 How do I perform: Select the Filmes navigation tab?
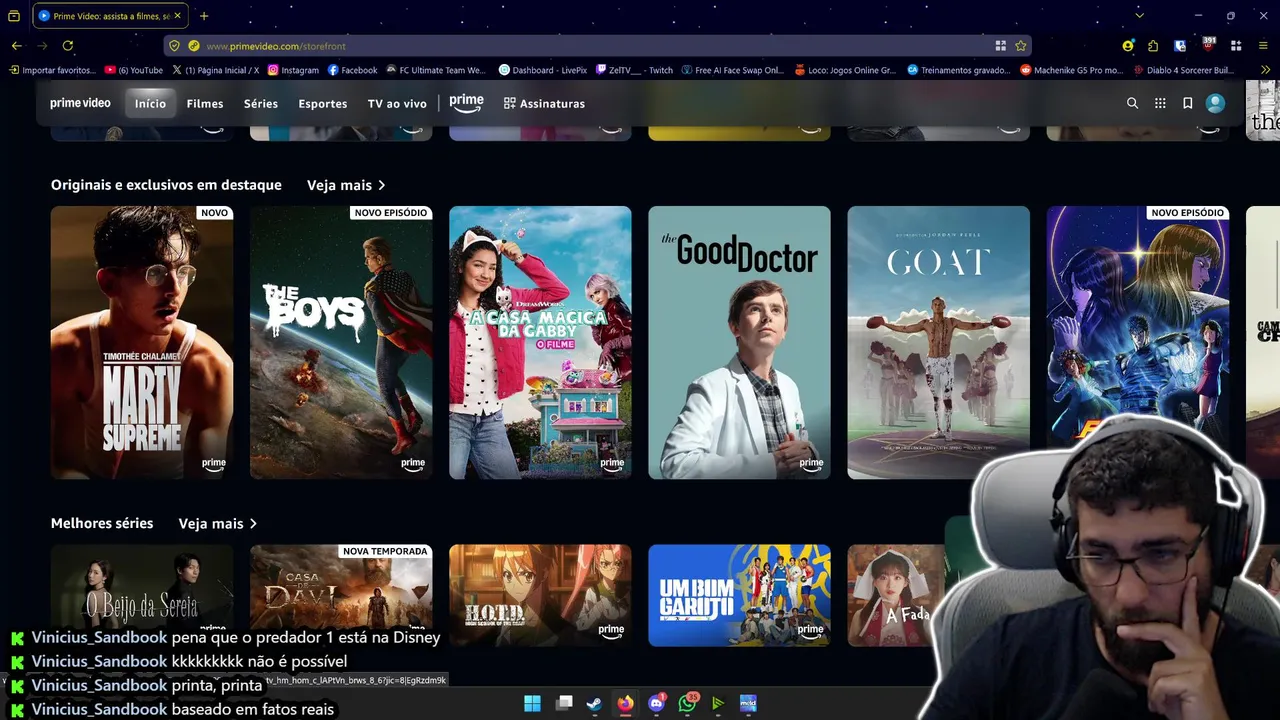point(205,103)
